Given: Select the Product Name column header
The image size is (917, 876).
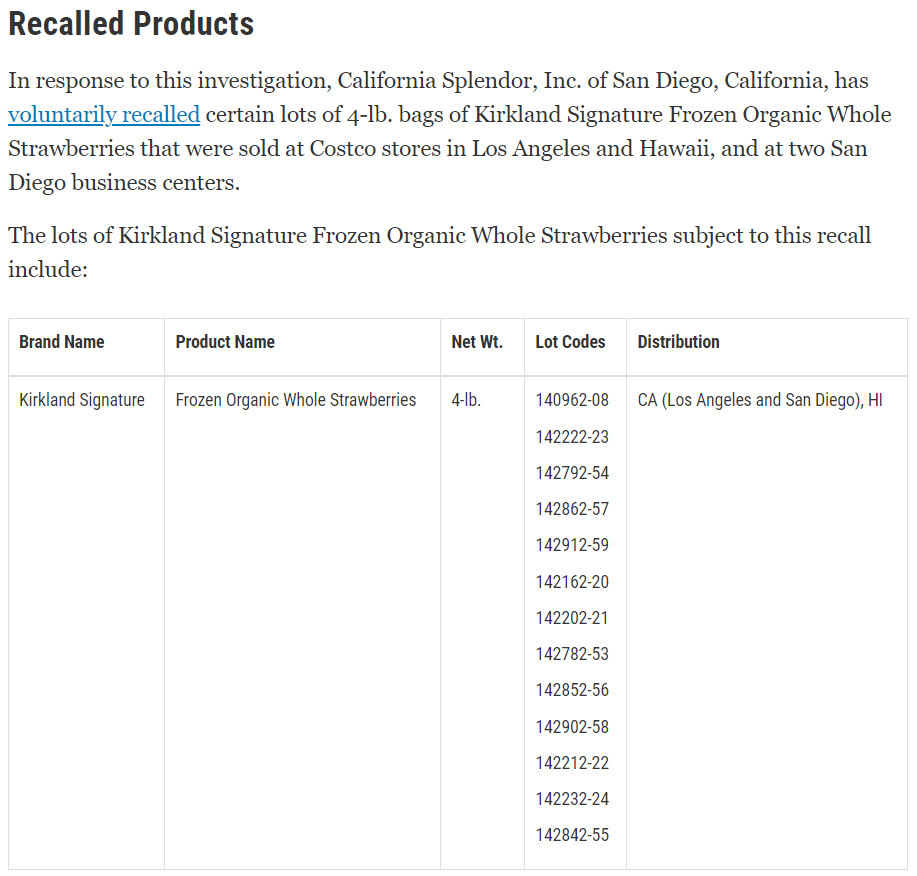Looking at the screenshot, I should pos(225,342).
